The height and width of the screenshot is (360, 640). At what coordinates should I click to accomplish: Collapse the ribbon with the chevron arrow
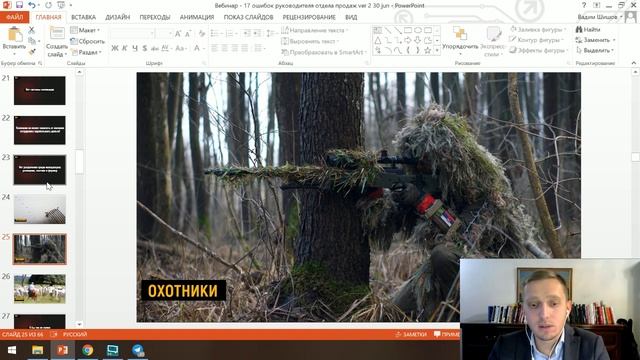(x=633, y=63)
